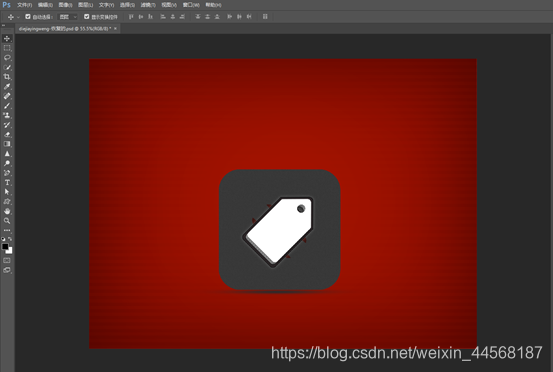Change screen mode at toolbox bottom

(x=7, y=270)
